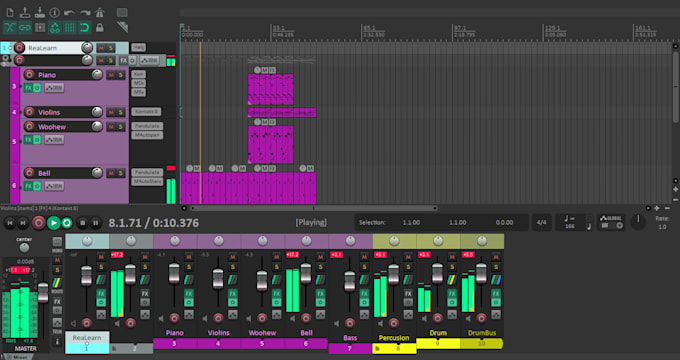Go to project end transport button
Viewport: 680px width, 360px height.
[23, 223]
